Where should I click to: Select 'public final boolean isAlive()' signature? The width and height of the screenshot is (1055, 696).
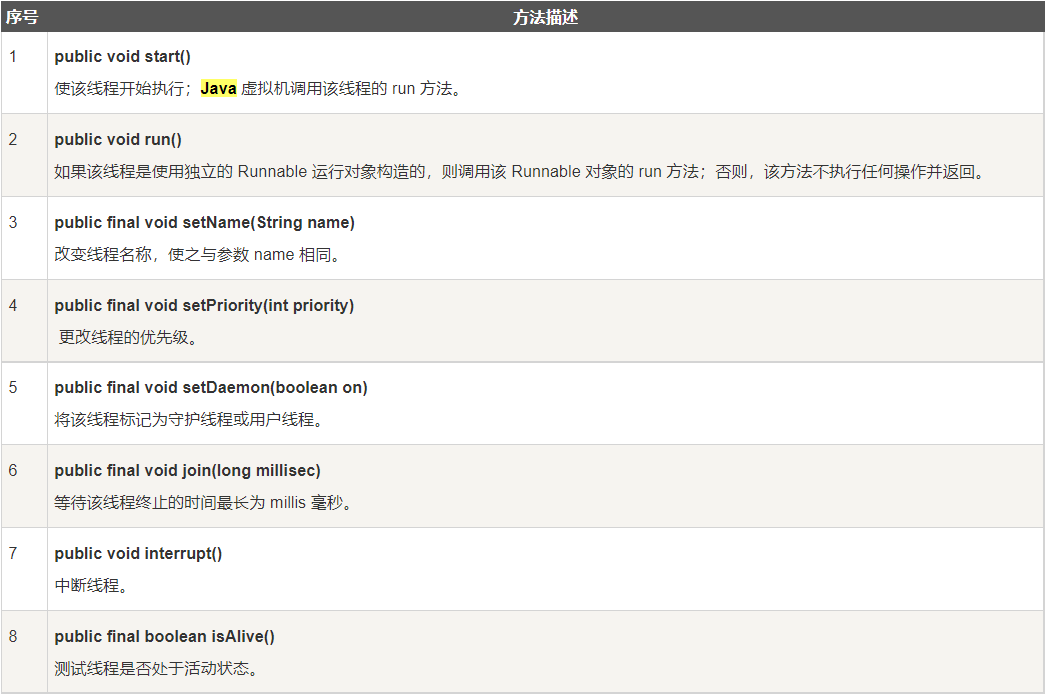[164, 637]
